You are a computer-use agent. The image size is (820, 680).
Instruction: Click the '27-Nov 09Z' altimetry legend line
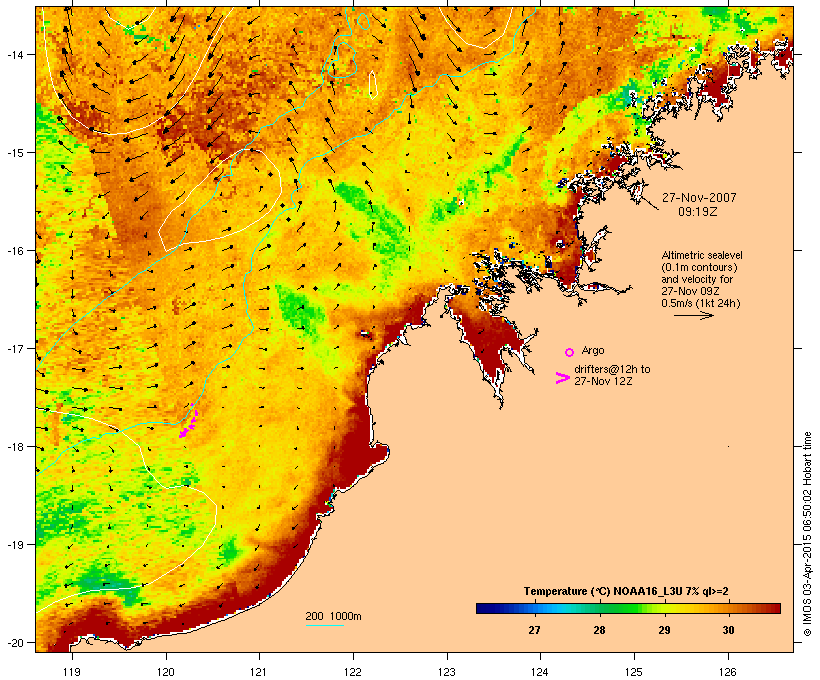pyautogui.click(x=691, y=291)
